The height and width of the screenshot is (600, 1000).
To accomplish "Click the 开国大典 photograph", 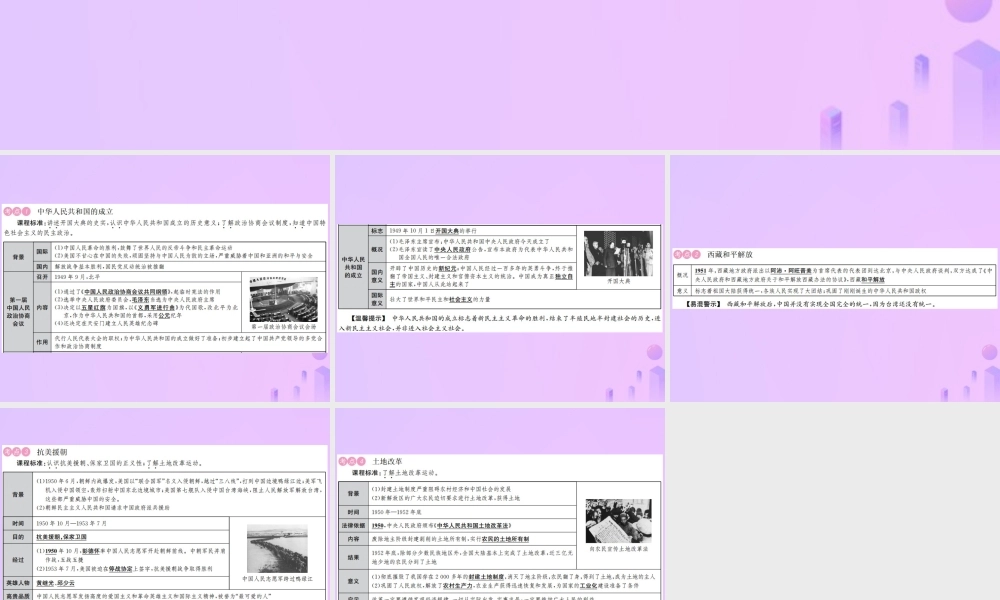I will pyautogui.click(x=618, y=253).
